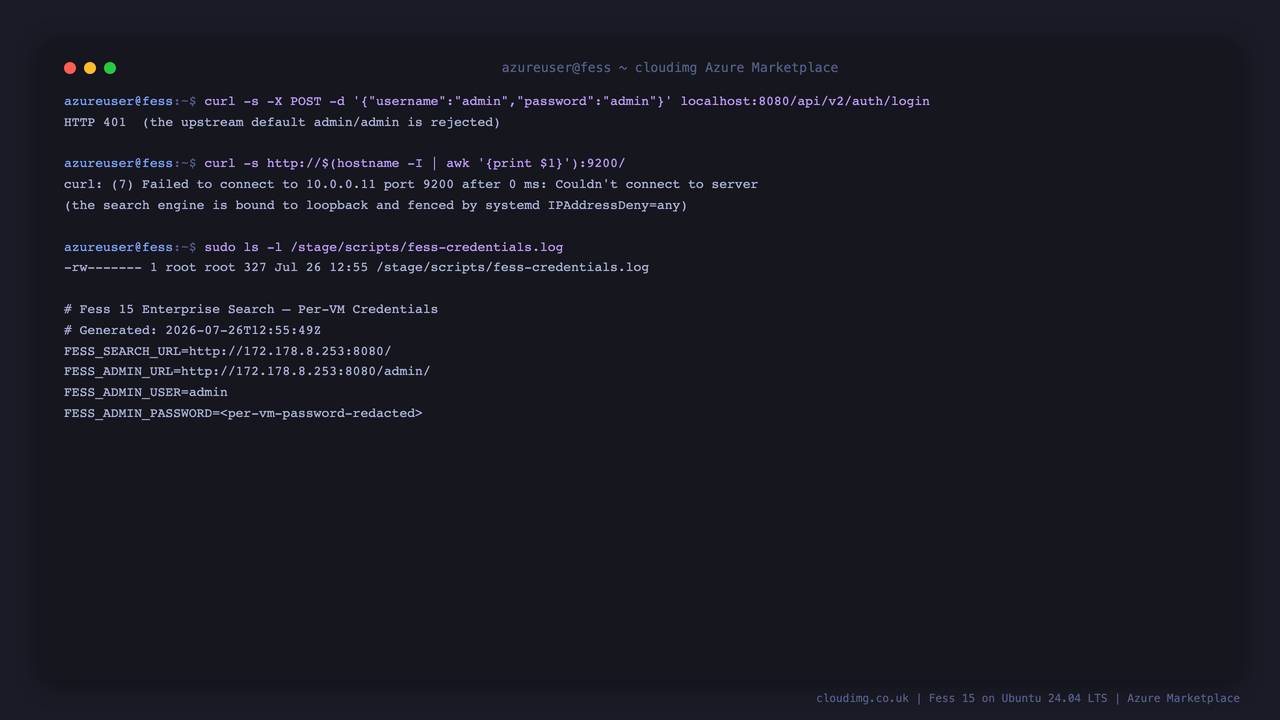Screen dimensions: 1280x720
Task: Click the '-rw-------' file listing line
Action: 356,267
